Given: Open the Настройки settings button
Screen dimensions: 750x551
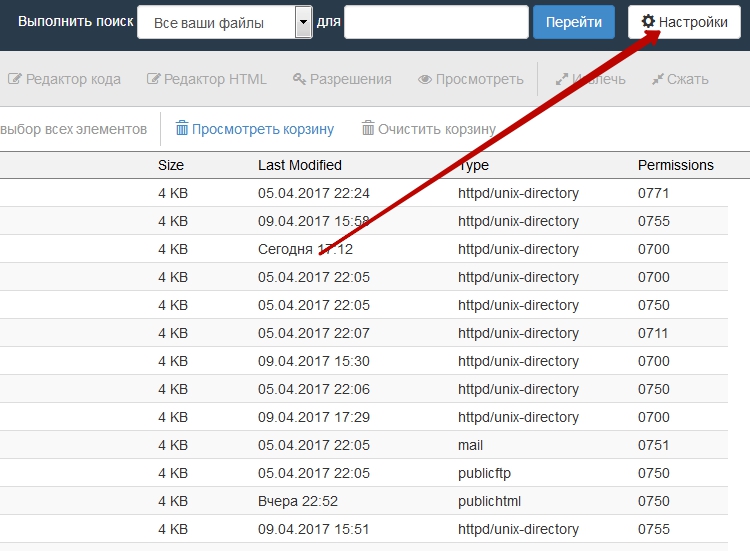Looking at the screenshot, I should coord(684,22).
